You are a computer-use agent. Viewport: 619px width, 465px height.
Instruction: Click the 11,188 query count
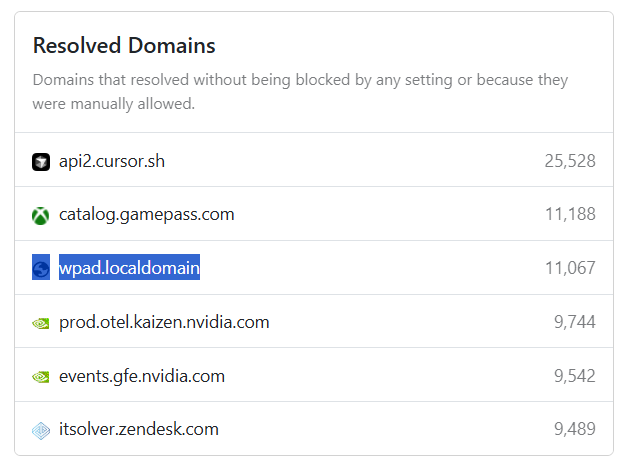tap(570, 214)
